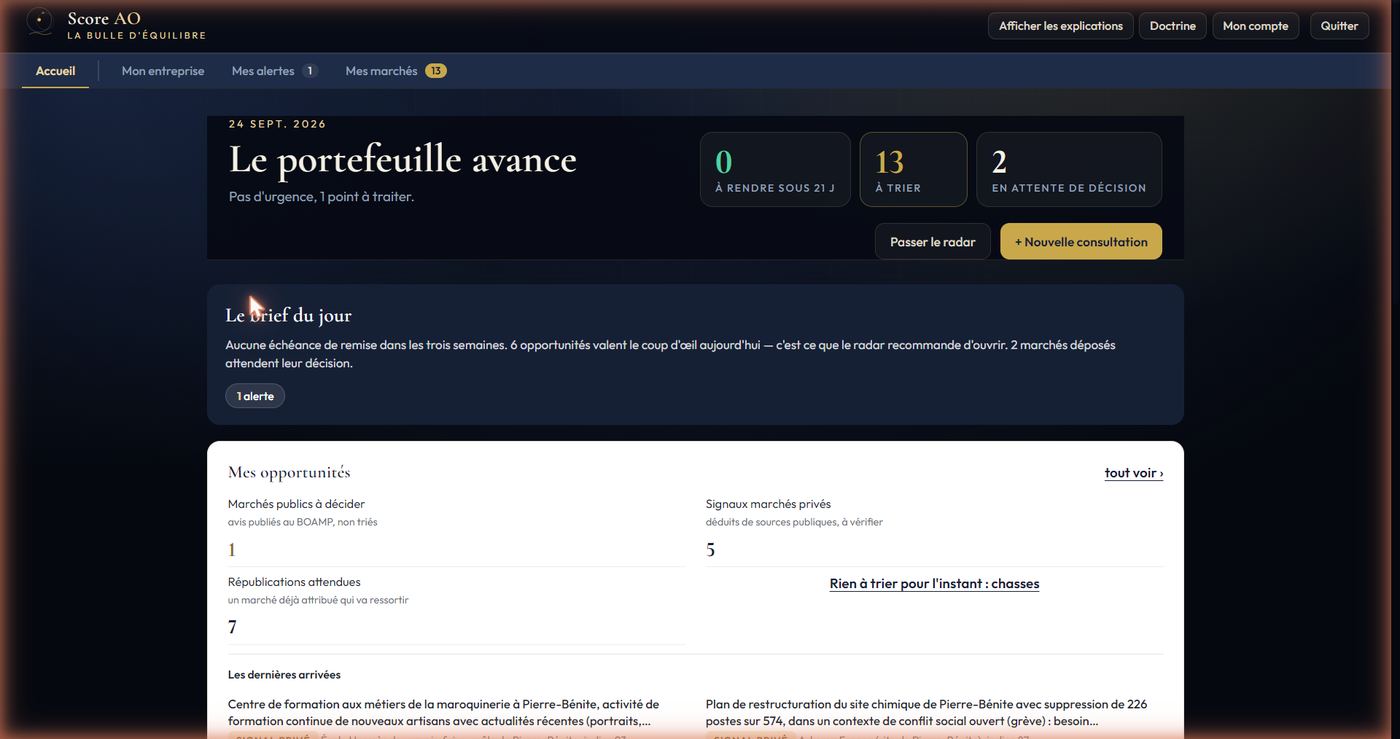Click the count 5 under Signaux marchés privés
1400x739 pixels.
(x=710, y=550)
